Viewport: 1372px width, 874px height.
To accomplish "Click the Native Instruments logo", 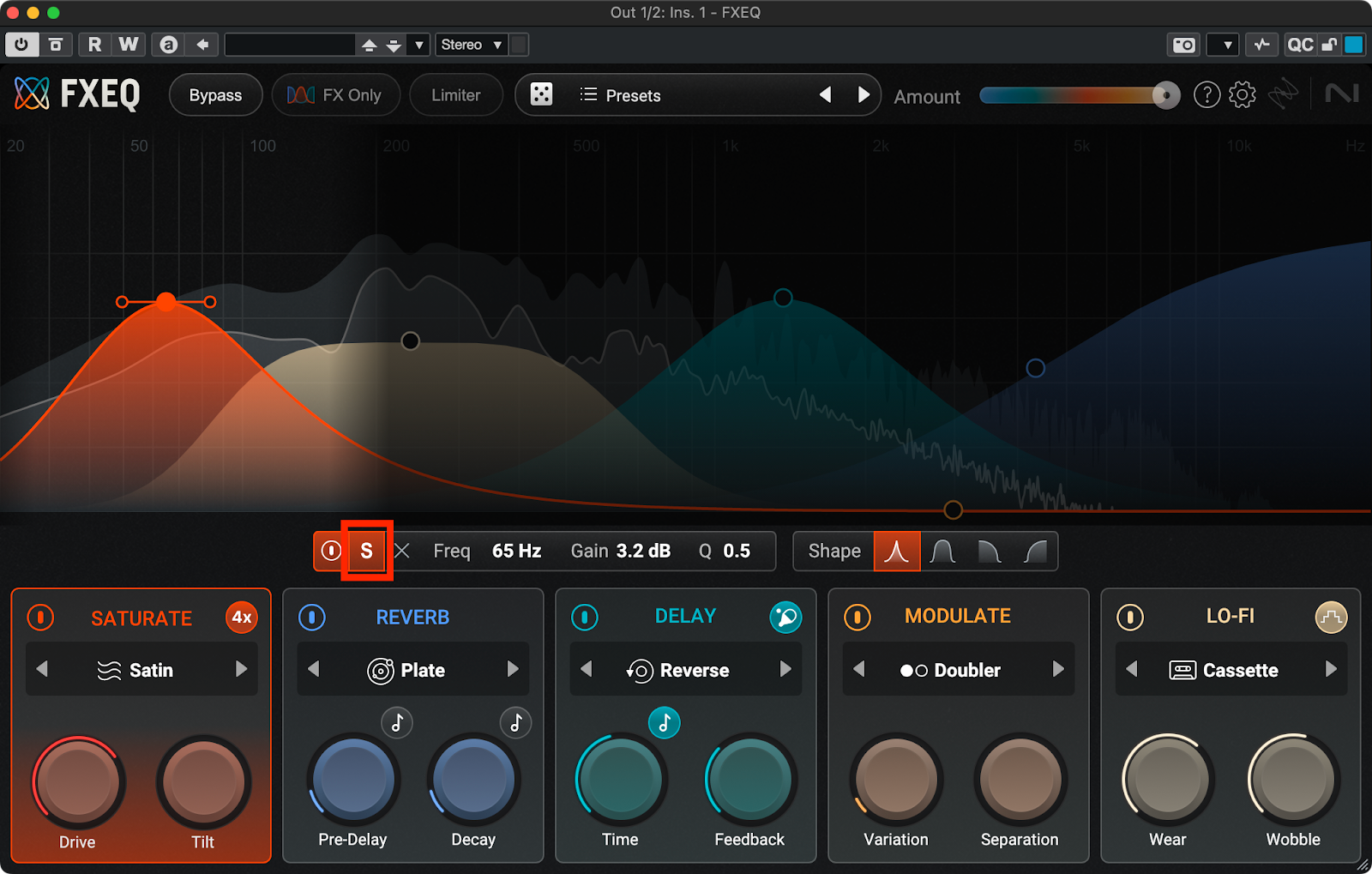I will pos(1341,93).
